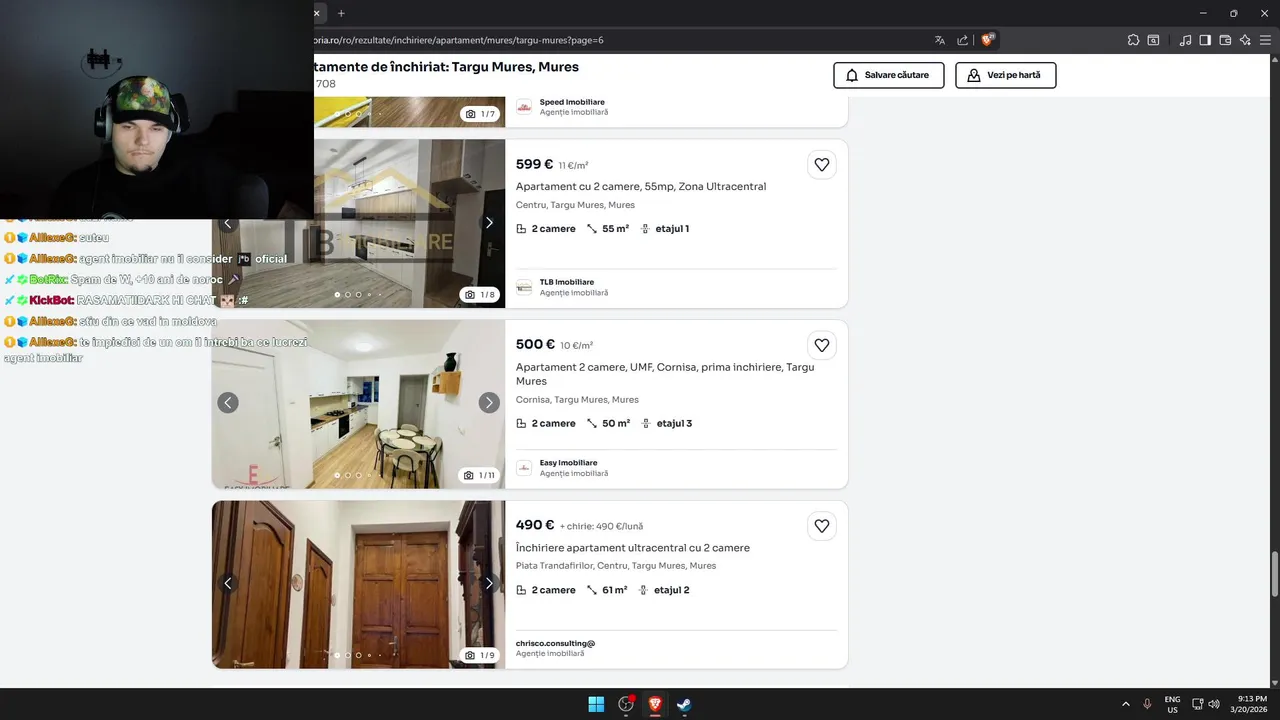Open the browser hamburger main menu
Screen dimensions: 1280x720
[x=1265, y=40]
